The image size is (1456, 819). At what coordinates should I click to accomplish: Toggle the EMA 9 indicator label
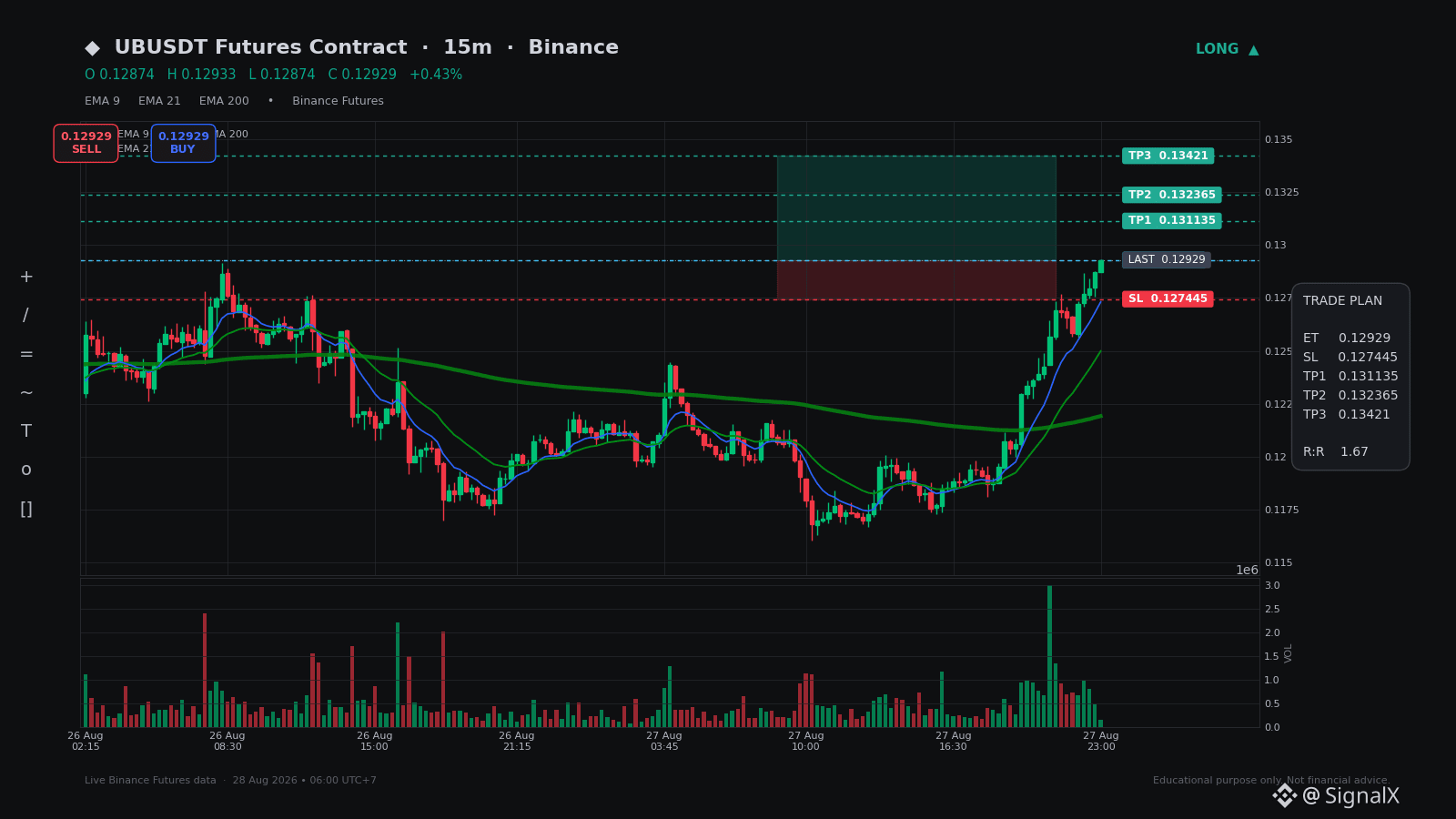coord(102,101)
